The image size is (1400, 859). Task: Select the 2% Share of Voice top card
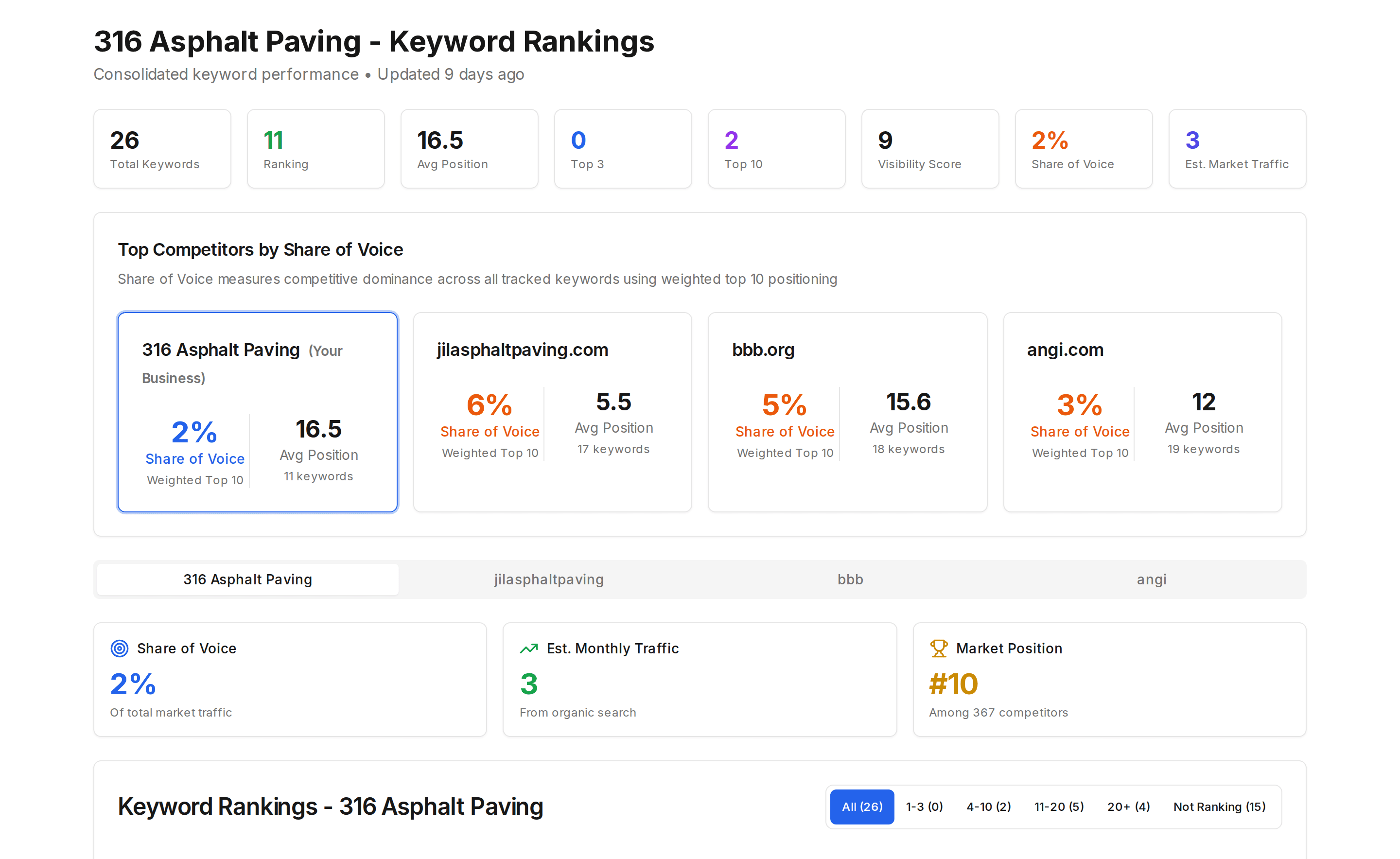(x=1084, y=149)
